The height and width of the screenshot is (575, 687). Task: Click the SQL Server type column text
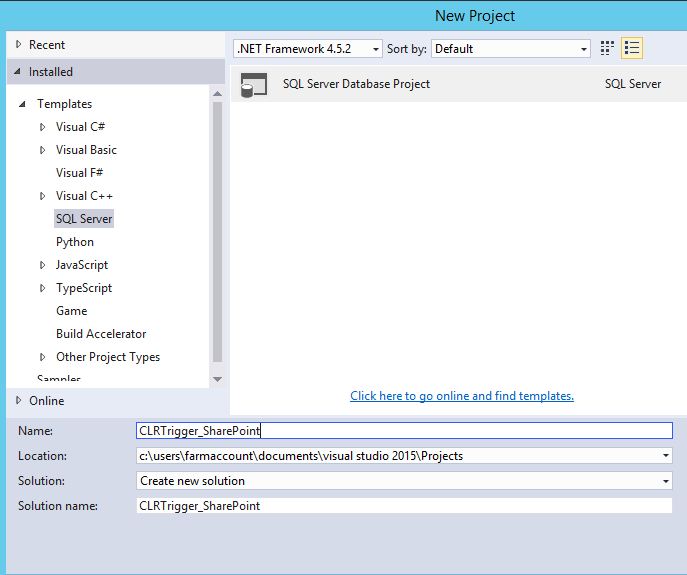click(633, 84)
